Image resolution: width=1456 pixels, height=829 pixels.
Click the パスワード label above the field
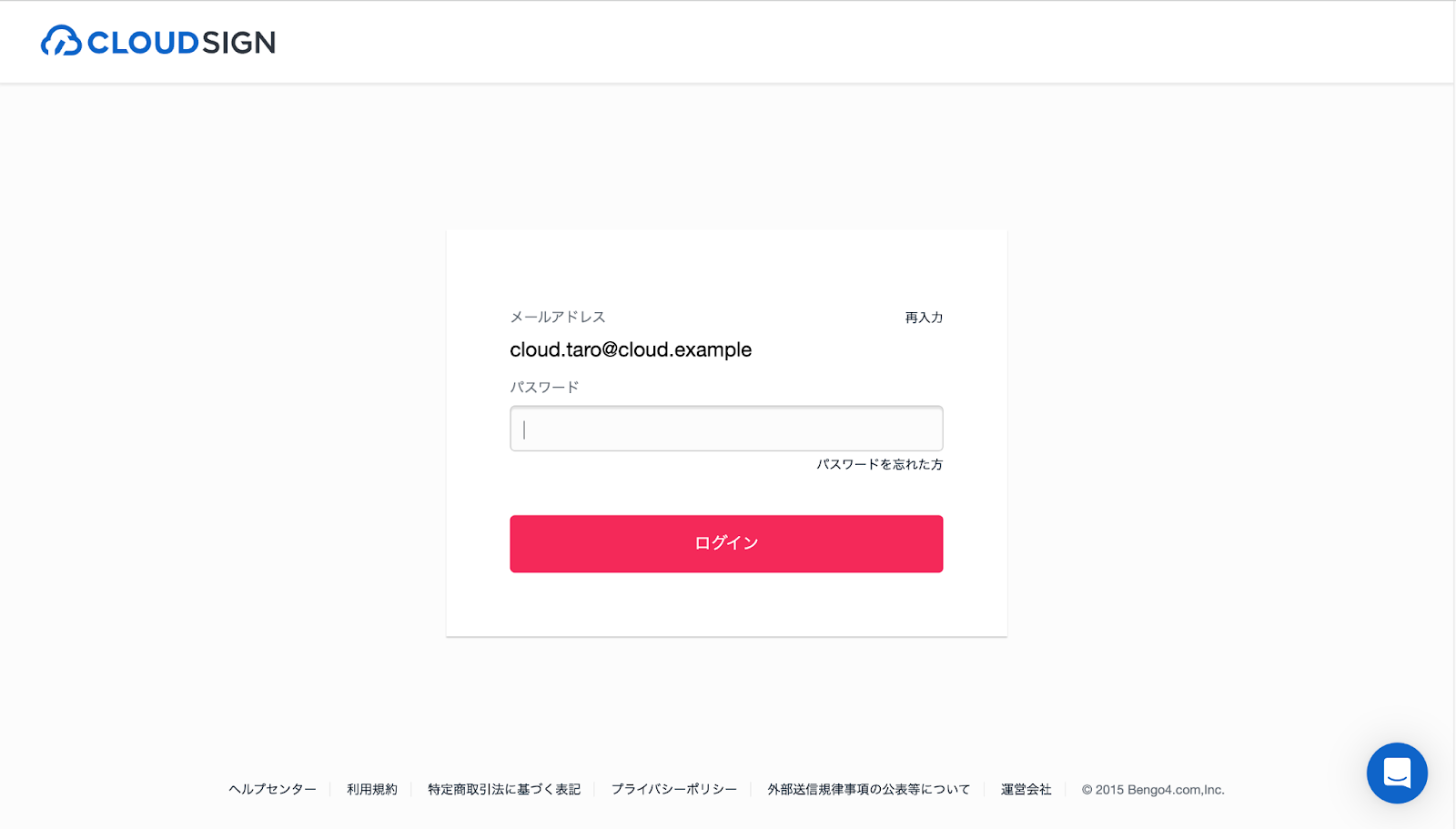(x=544, y=387)
